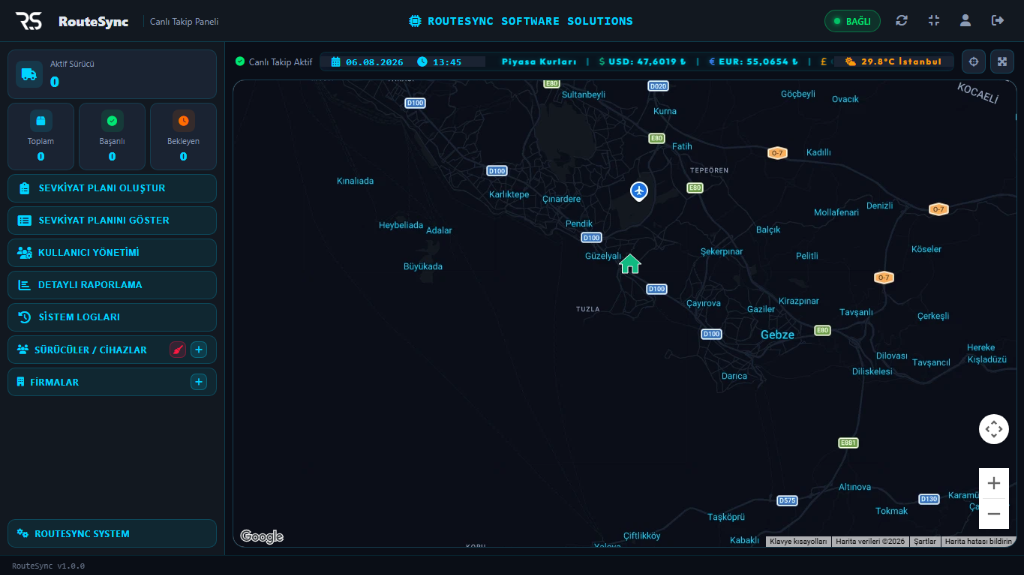Click the EUR: 55,0654 exchange rate

click(754, 61)
